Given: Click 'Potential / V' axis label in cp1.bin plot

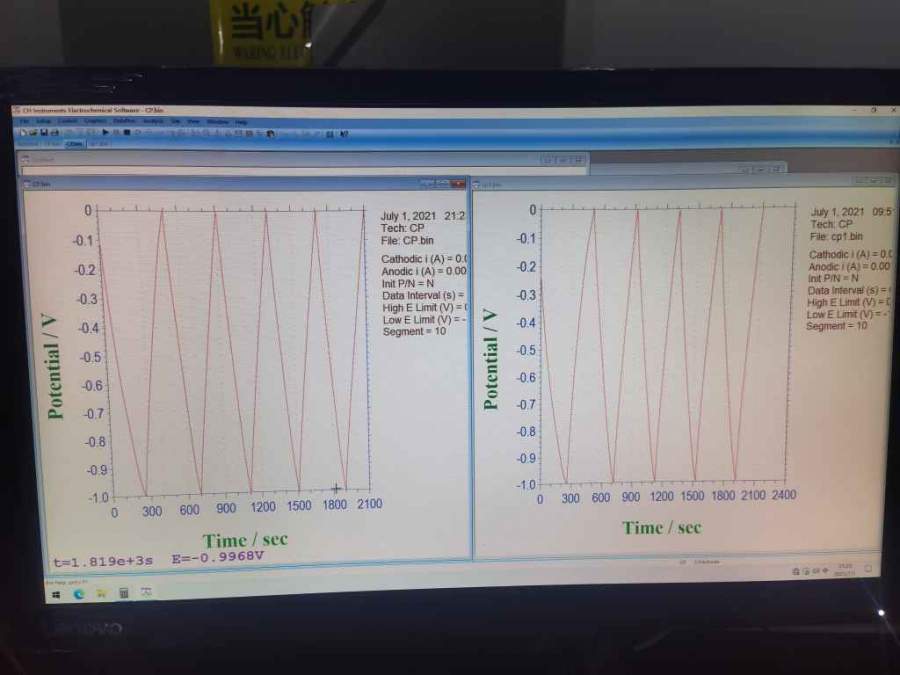Looking at the screenshot, I should pyautogui.click(x=490, y=359).
